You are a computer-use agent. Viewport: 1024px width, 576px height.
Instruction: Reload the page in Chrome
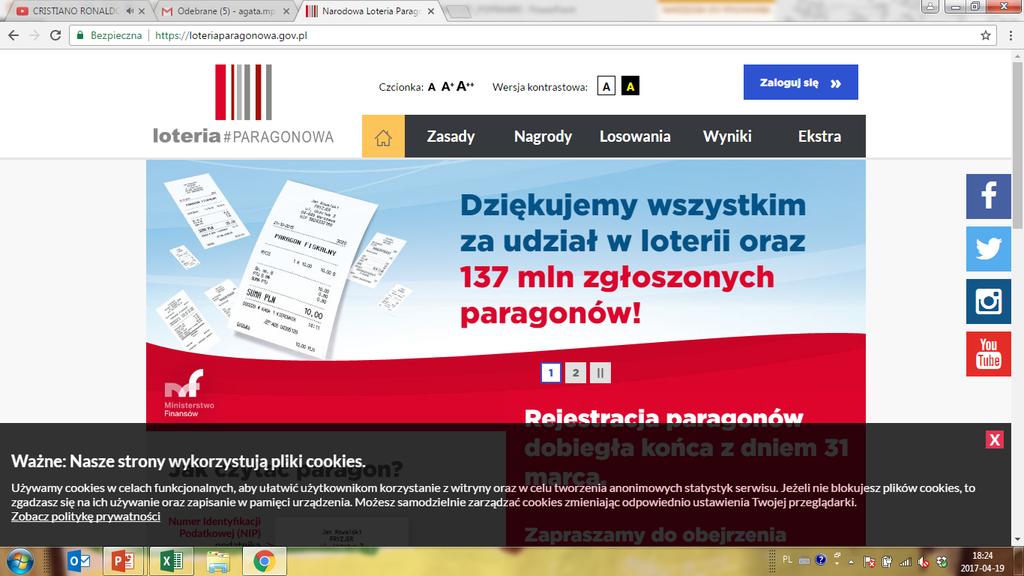click(x=56, y=35)
